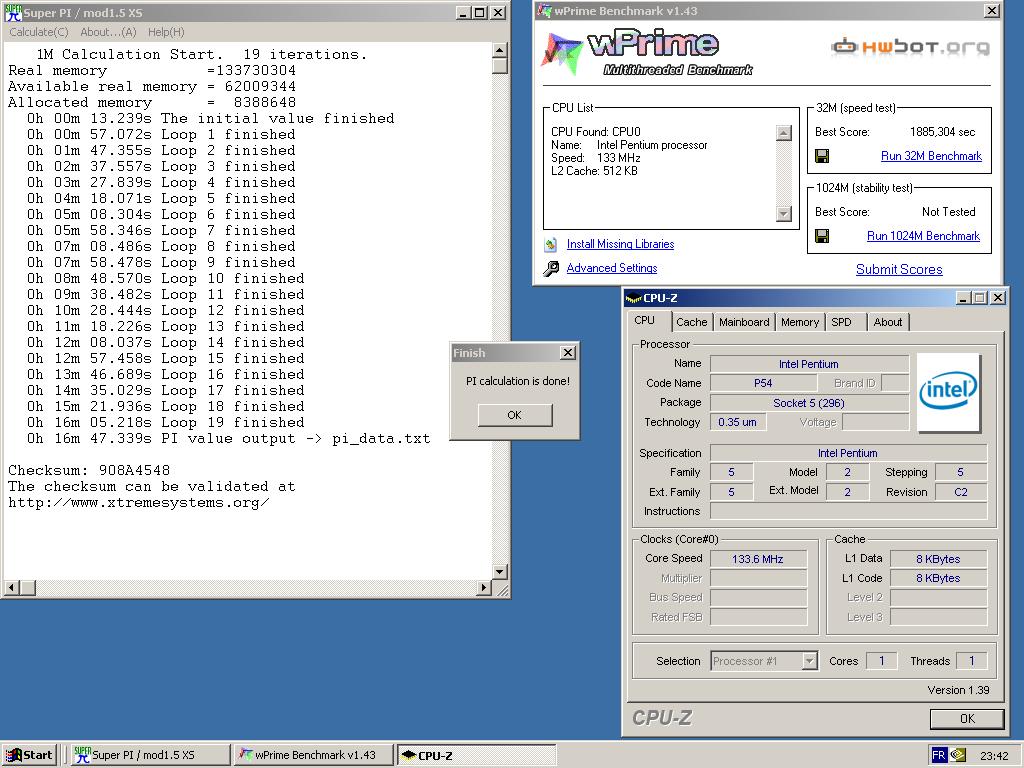Minimize the Super PI window
The height and width of the screenshot is (768, 1024).
click(463, 12)
